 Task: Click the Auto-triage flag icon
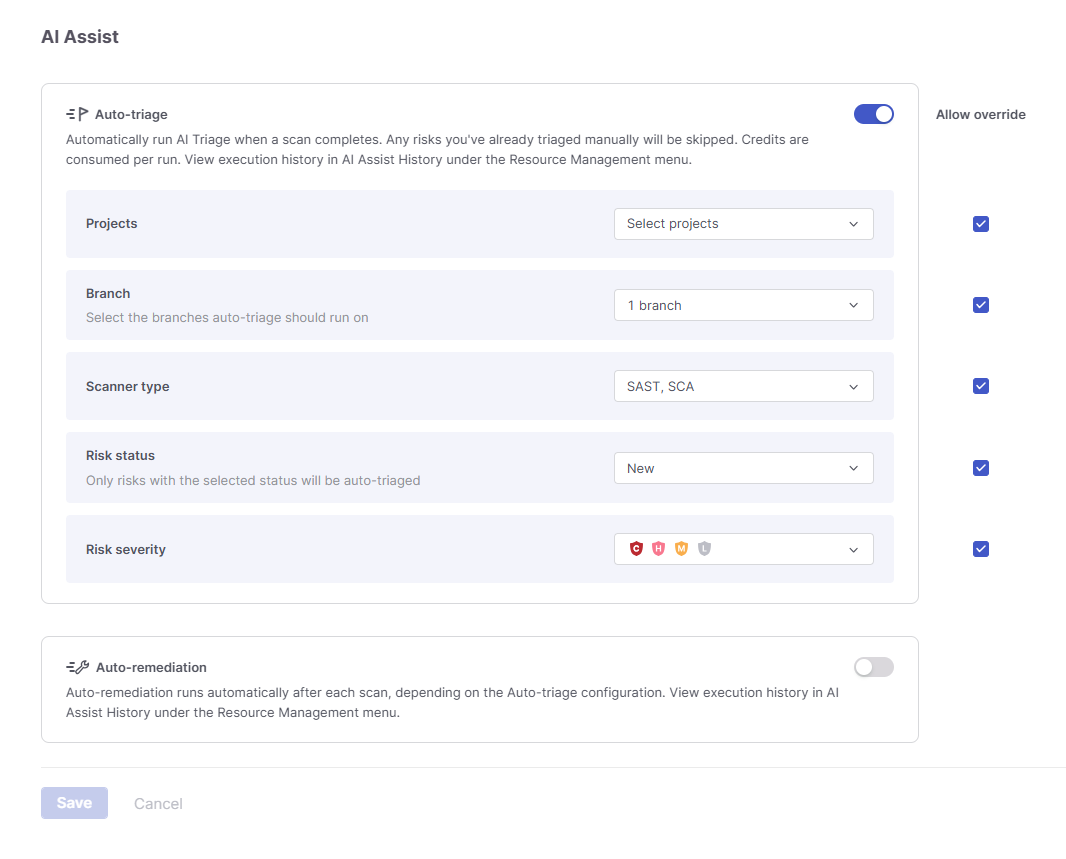coord(77,114)
